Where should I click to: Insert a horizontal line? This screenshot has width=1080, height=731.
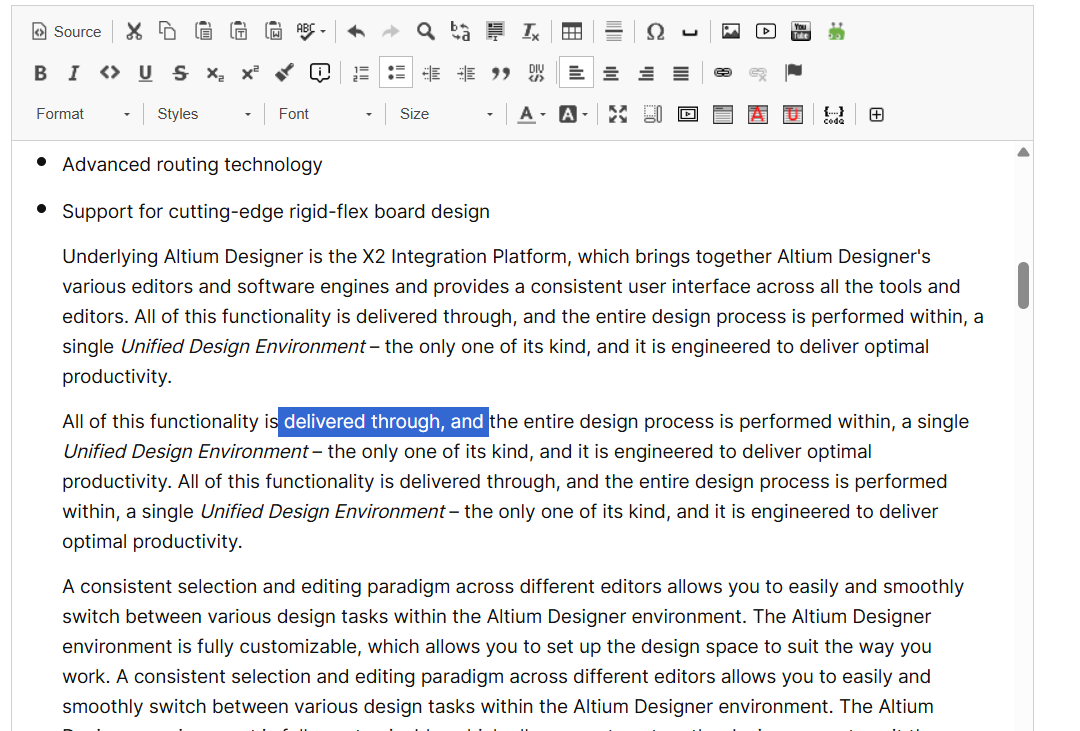coord(614,32)
